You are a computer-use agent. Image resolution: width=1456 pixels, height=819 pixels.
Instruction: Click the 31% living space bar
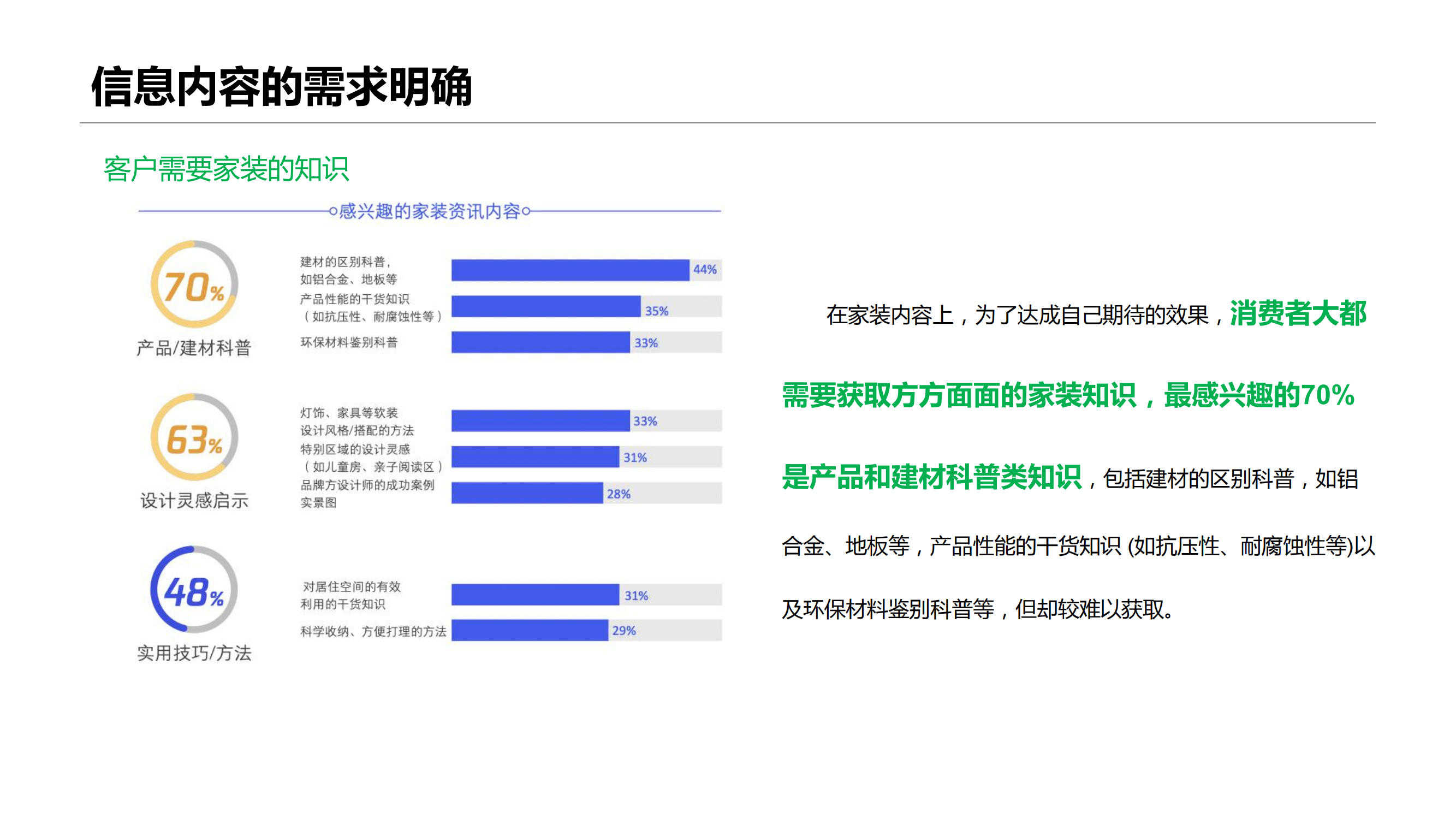tap(534, 595)
